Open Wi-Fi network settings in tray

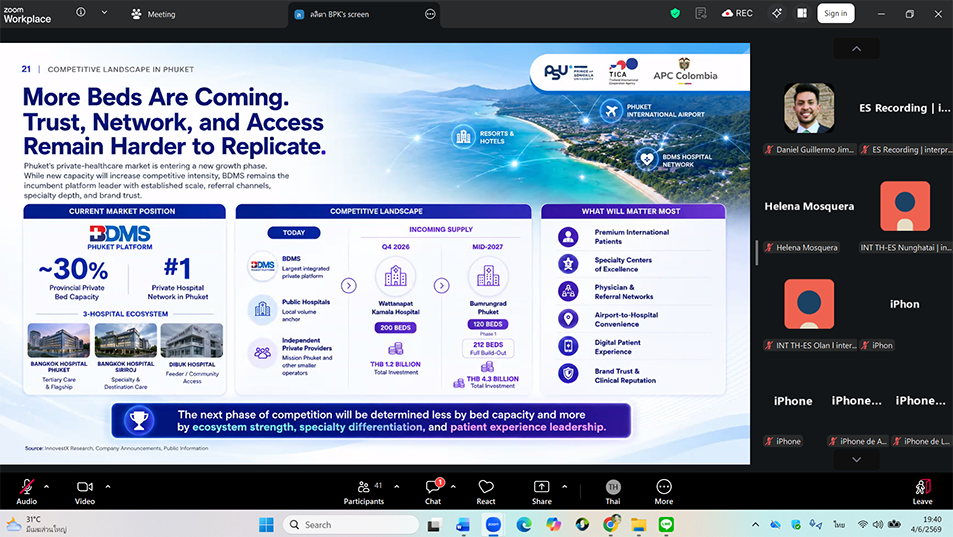tap(862, 525)
